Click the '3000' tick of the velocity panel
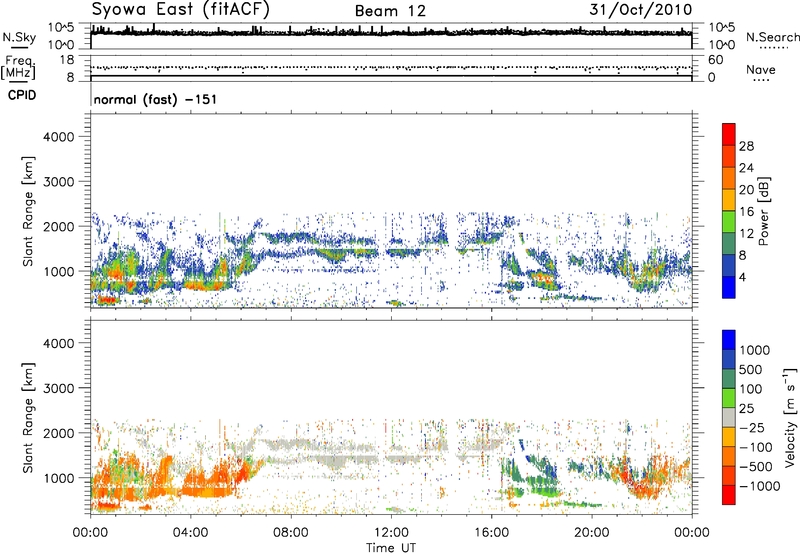Viewport: 800px width, 554px height. click(59, 388)
